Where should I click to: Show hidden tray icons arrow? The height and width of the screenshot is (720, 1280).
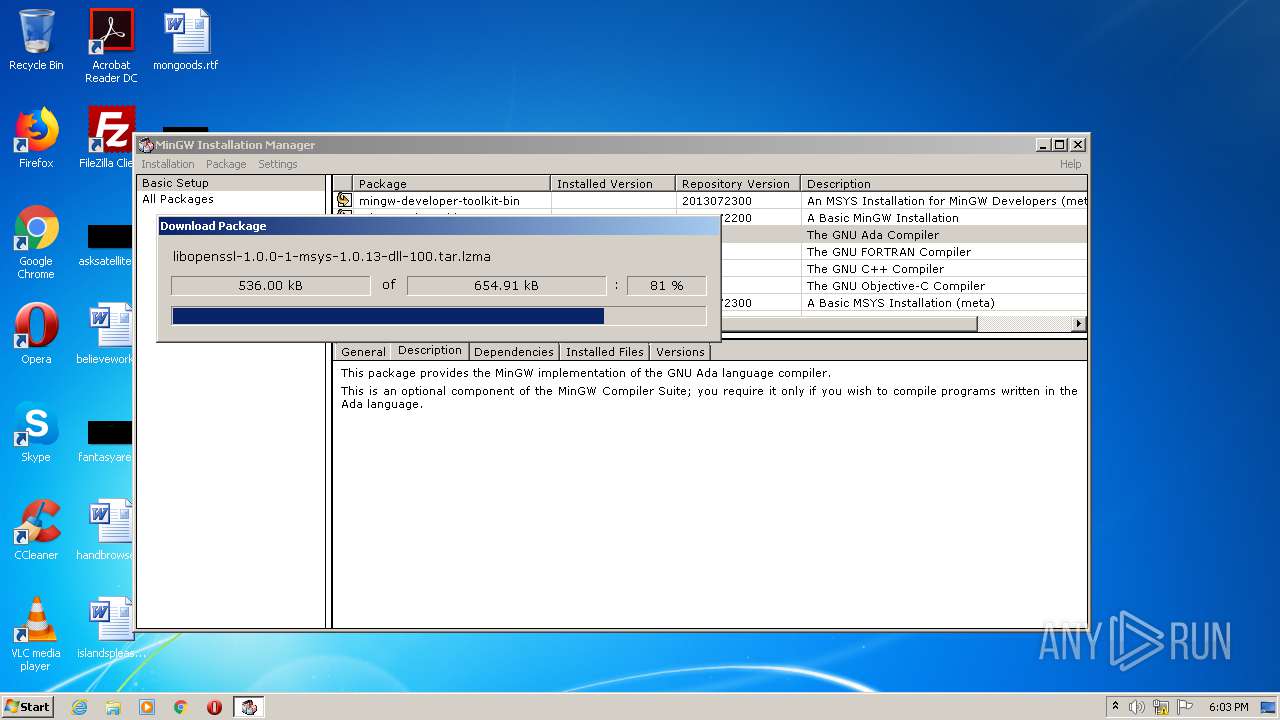(x=1115, y=707)
